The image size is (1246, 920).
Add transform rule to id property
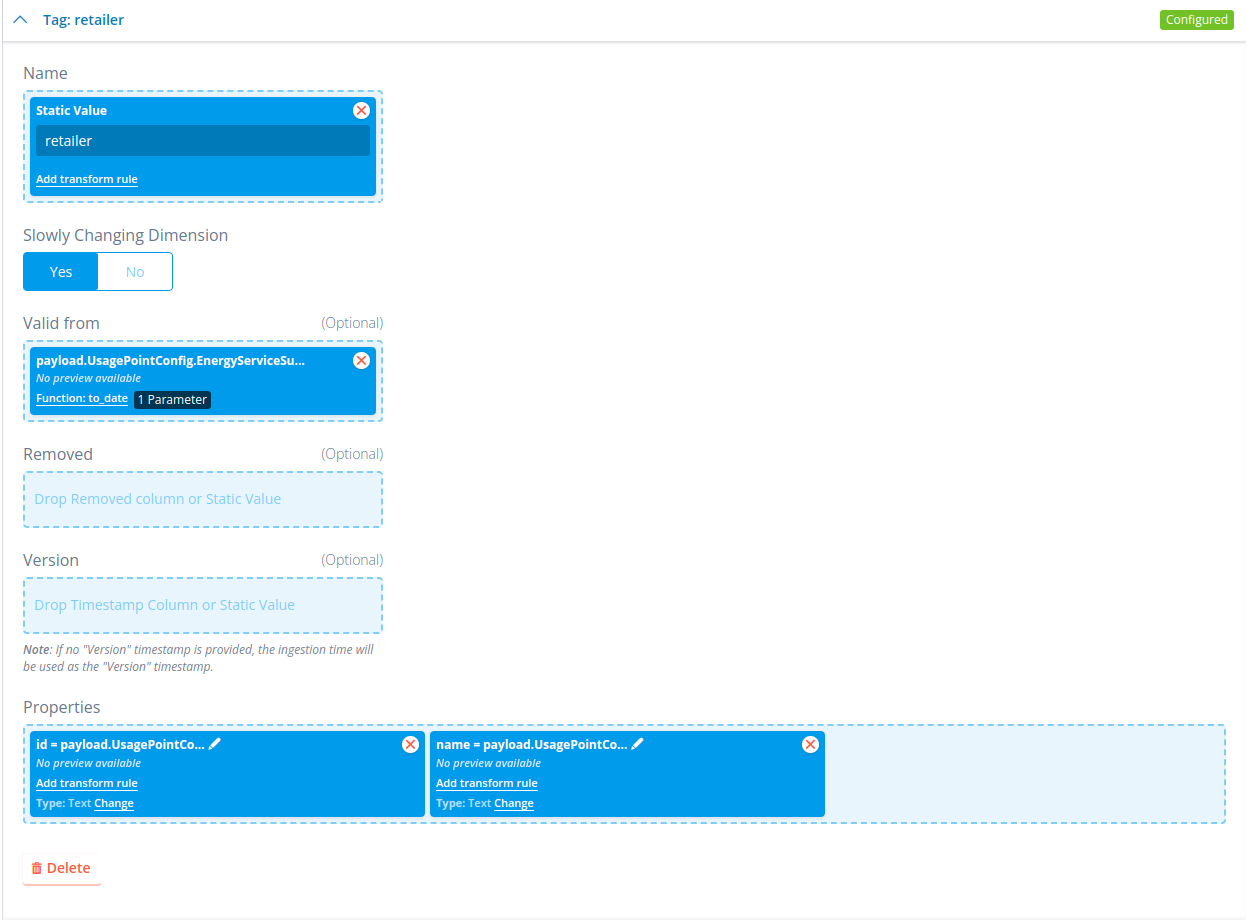click(x=87, y=784)
